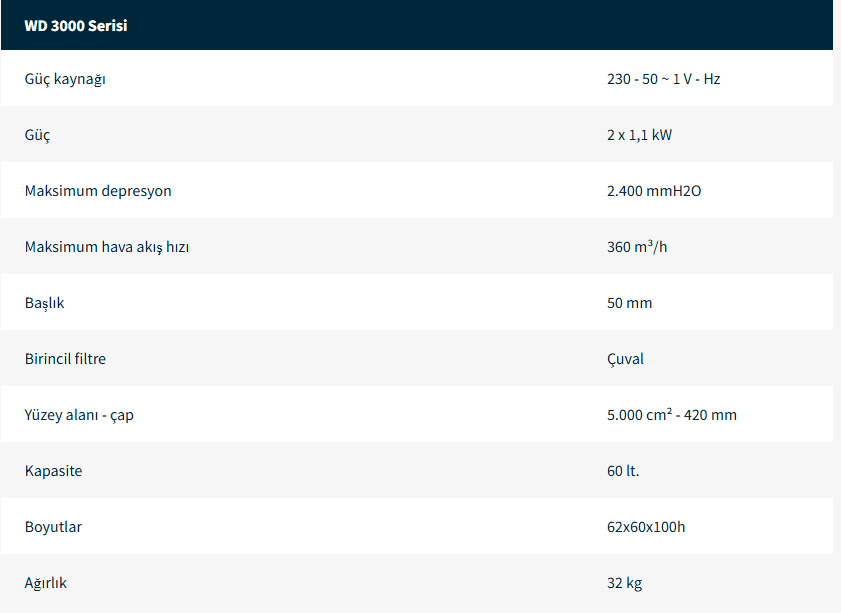The width and height of the screenshot is (841, 613).
Task: Click the value '2.400 mmH2O'
Action: tap(654, 191)
